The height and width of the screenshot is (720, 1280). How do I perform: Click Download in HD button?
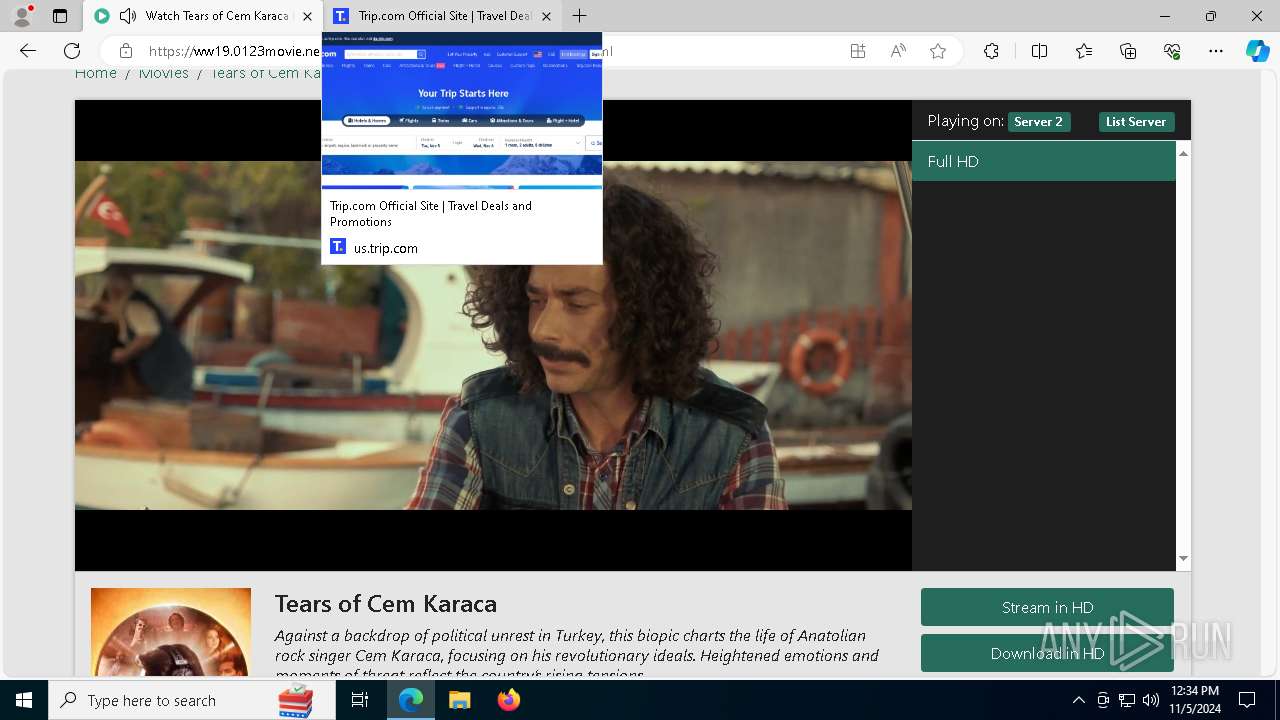click(1047, 653)
